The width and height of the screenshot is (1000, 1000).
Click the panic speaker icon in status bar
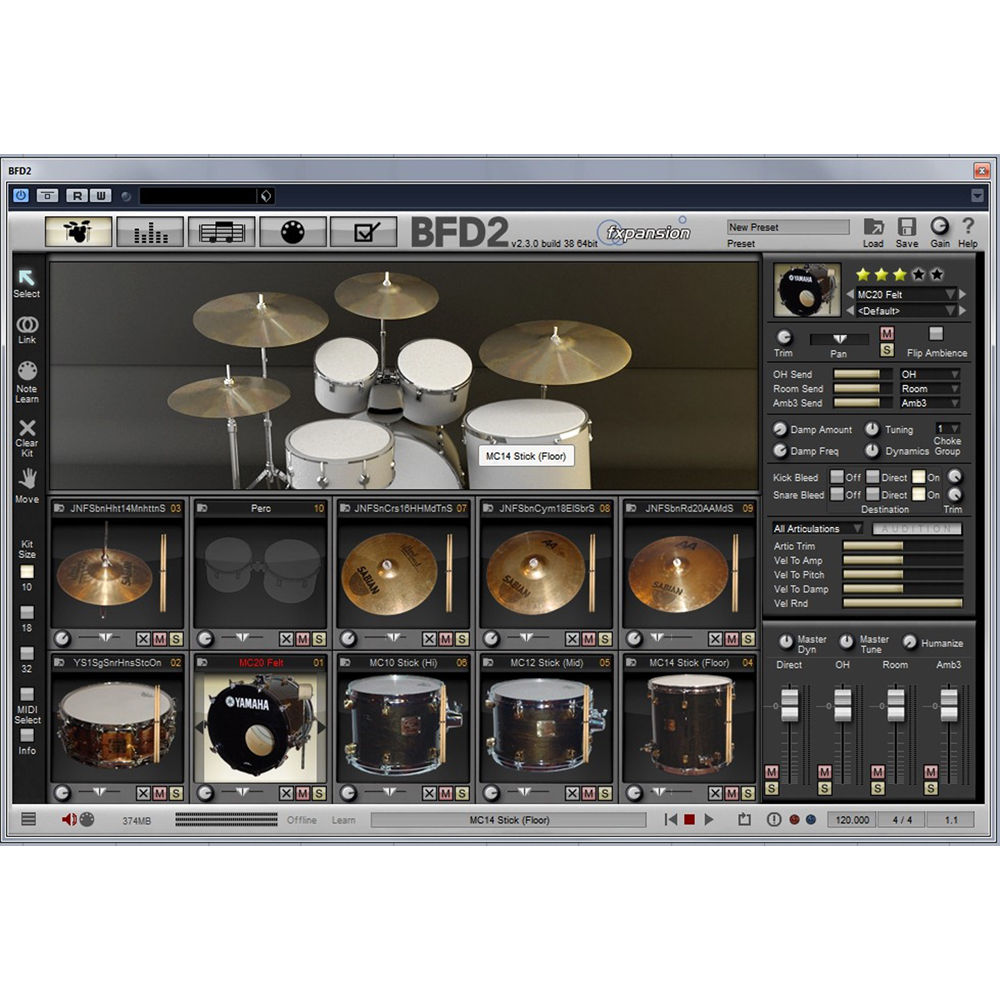(69, 820)
